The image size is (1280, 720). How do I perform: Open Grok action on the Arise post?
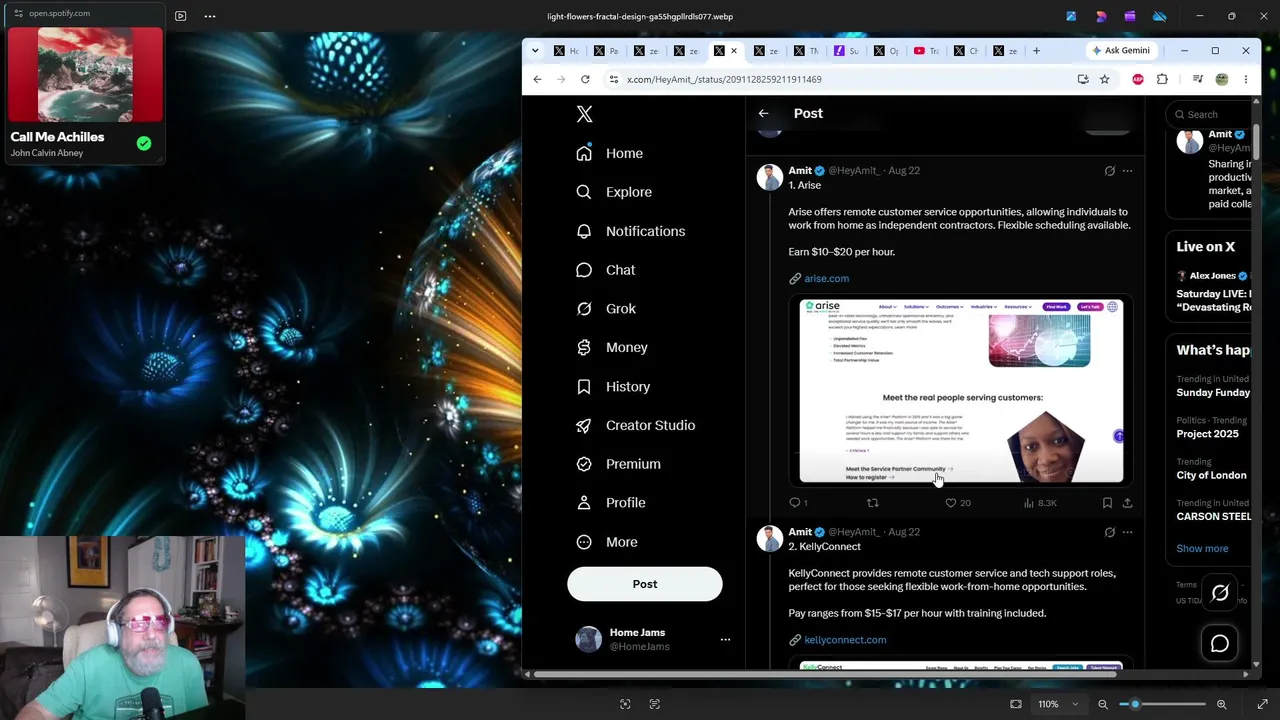point(1109,171)
